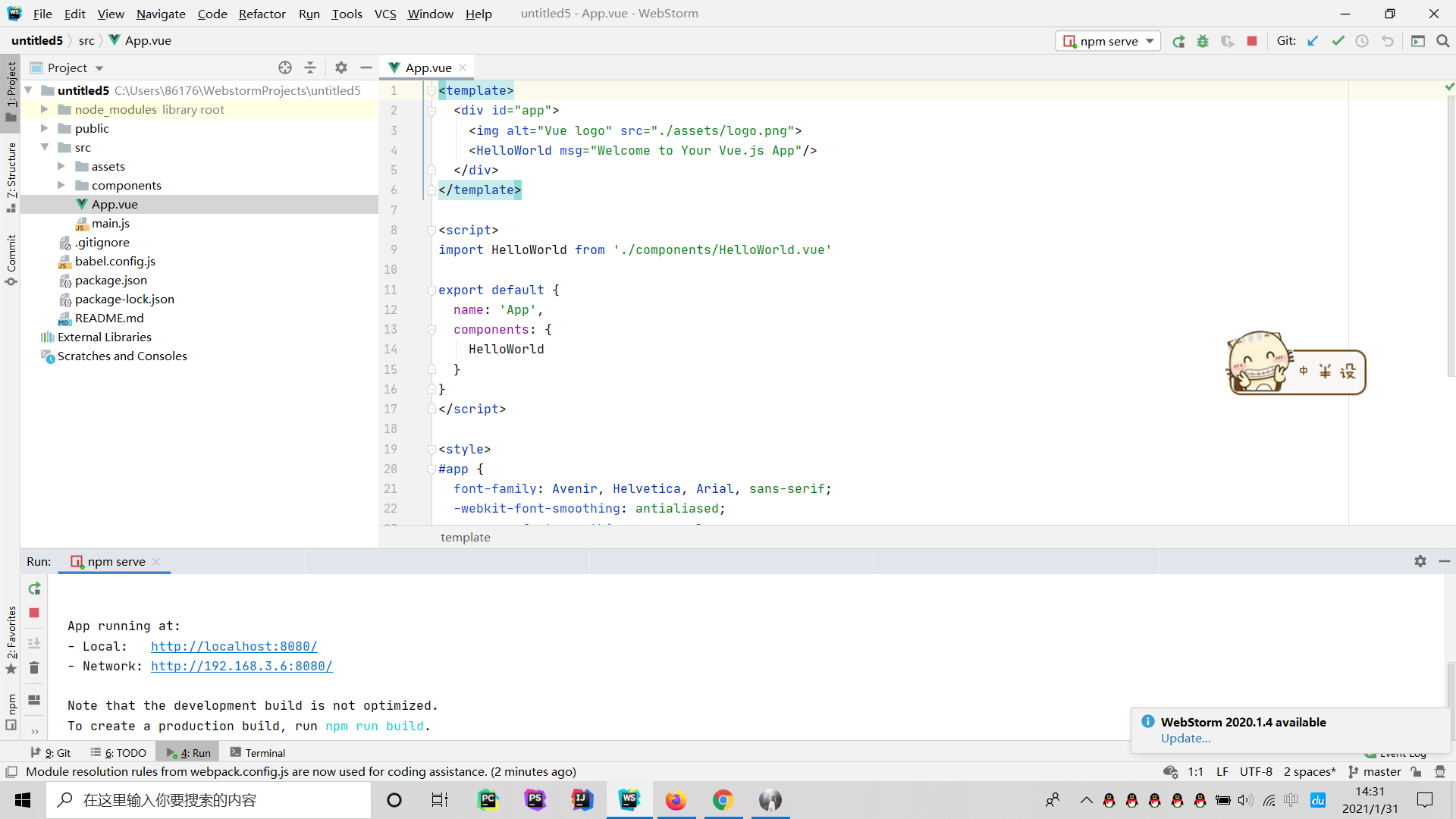Click Update link in WebStorm notification
Viewport: 1456px width, 819px height.
click(x=1185, y=739)
